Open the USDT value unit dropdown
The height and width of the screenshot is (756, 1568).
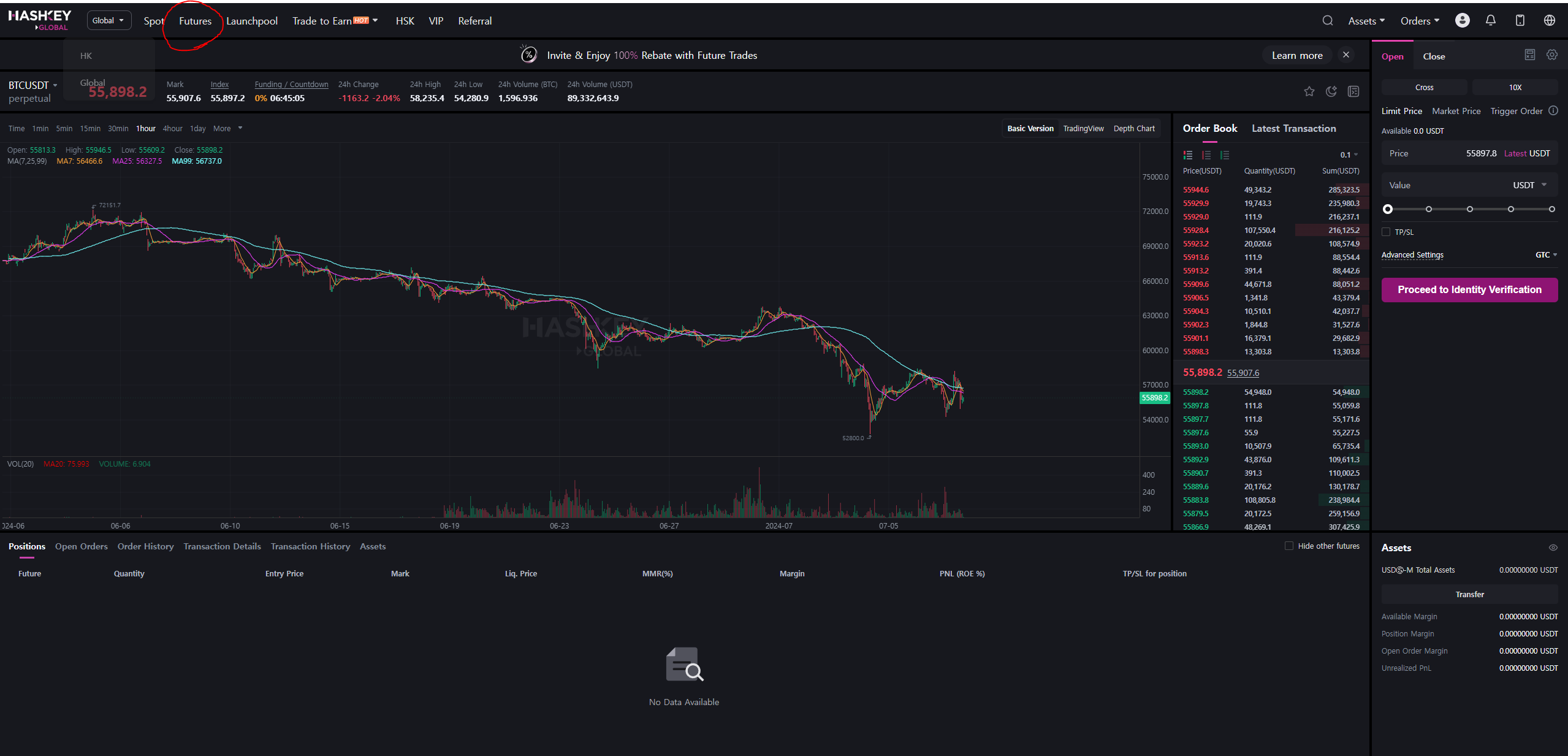tap(1529, 185)
